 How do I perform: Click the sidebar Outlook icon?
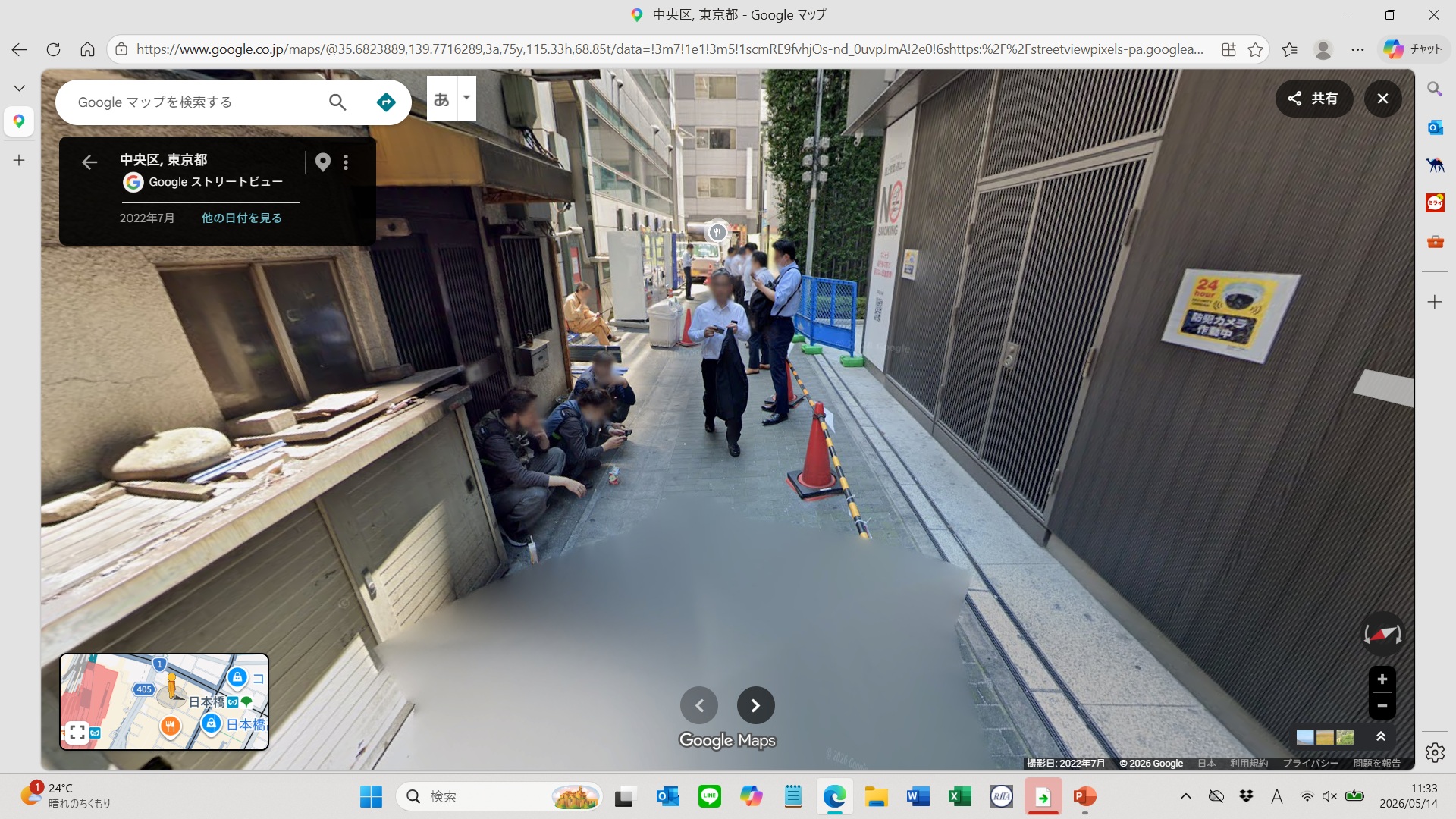[x=1435, y=127]
